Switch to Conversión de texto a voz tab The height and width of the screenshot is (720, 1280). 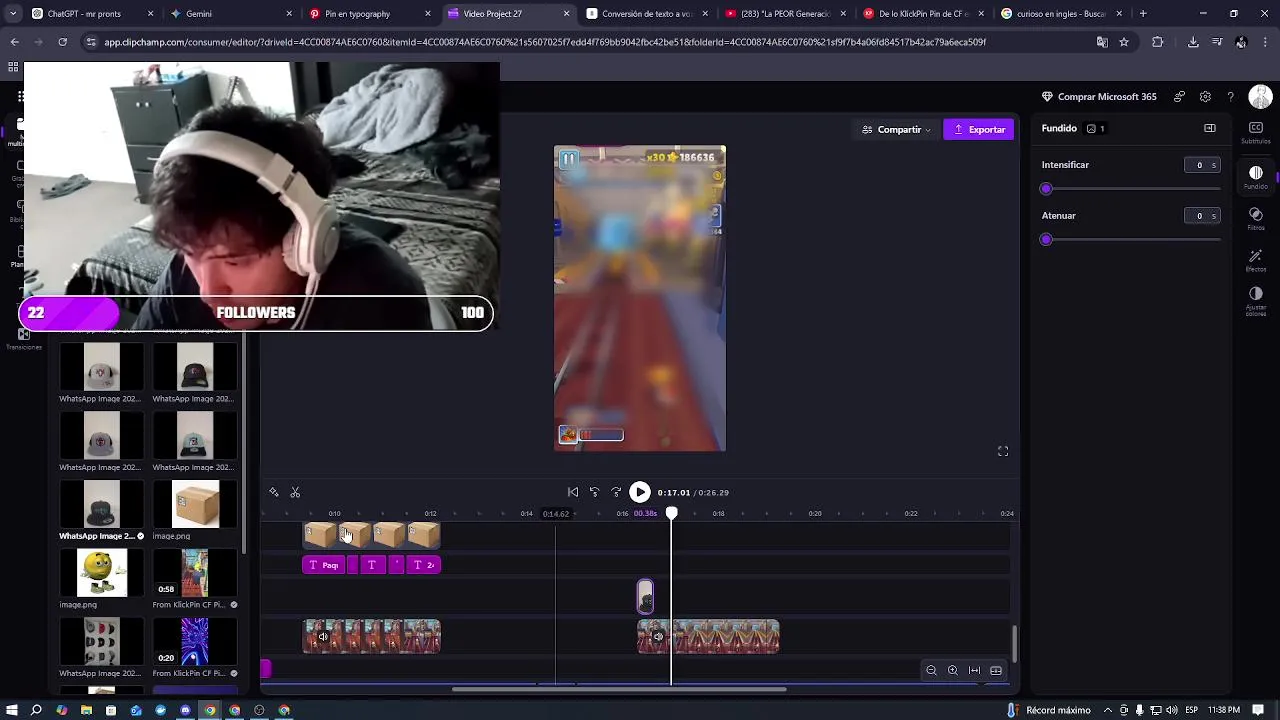(645, 14)
